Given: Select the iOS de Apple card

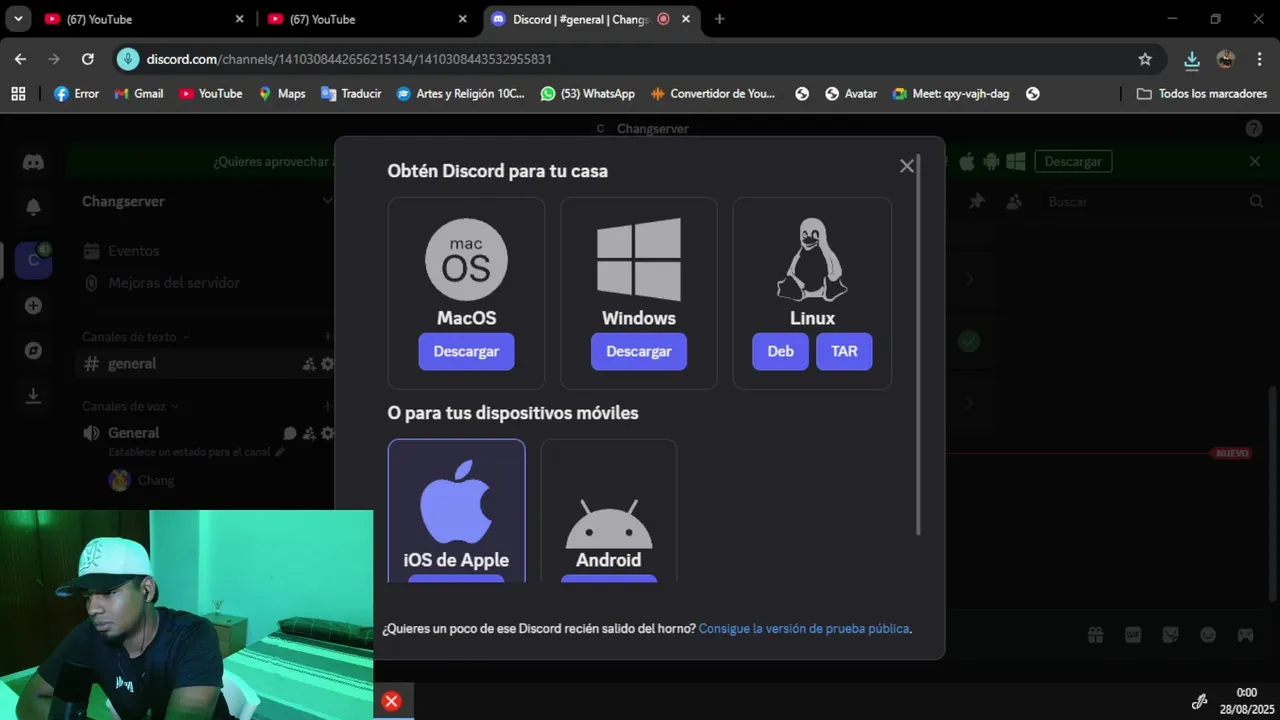Looking at the screenshot, I should 456,511.
